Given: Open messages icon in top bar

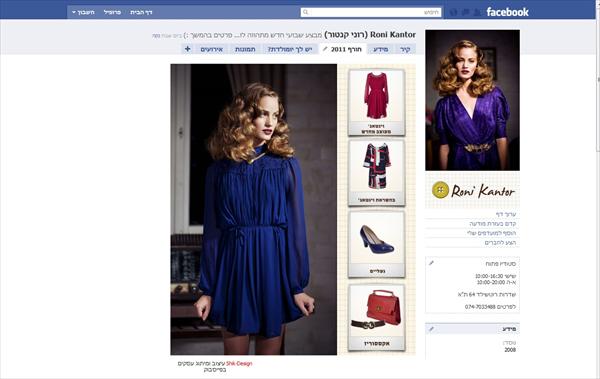Looking at the screenshot, I should [x=465, y=13].
